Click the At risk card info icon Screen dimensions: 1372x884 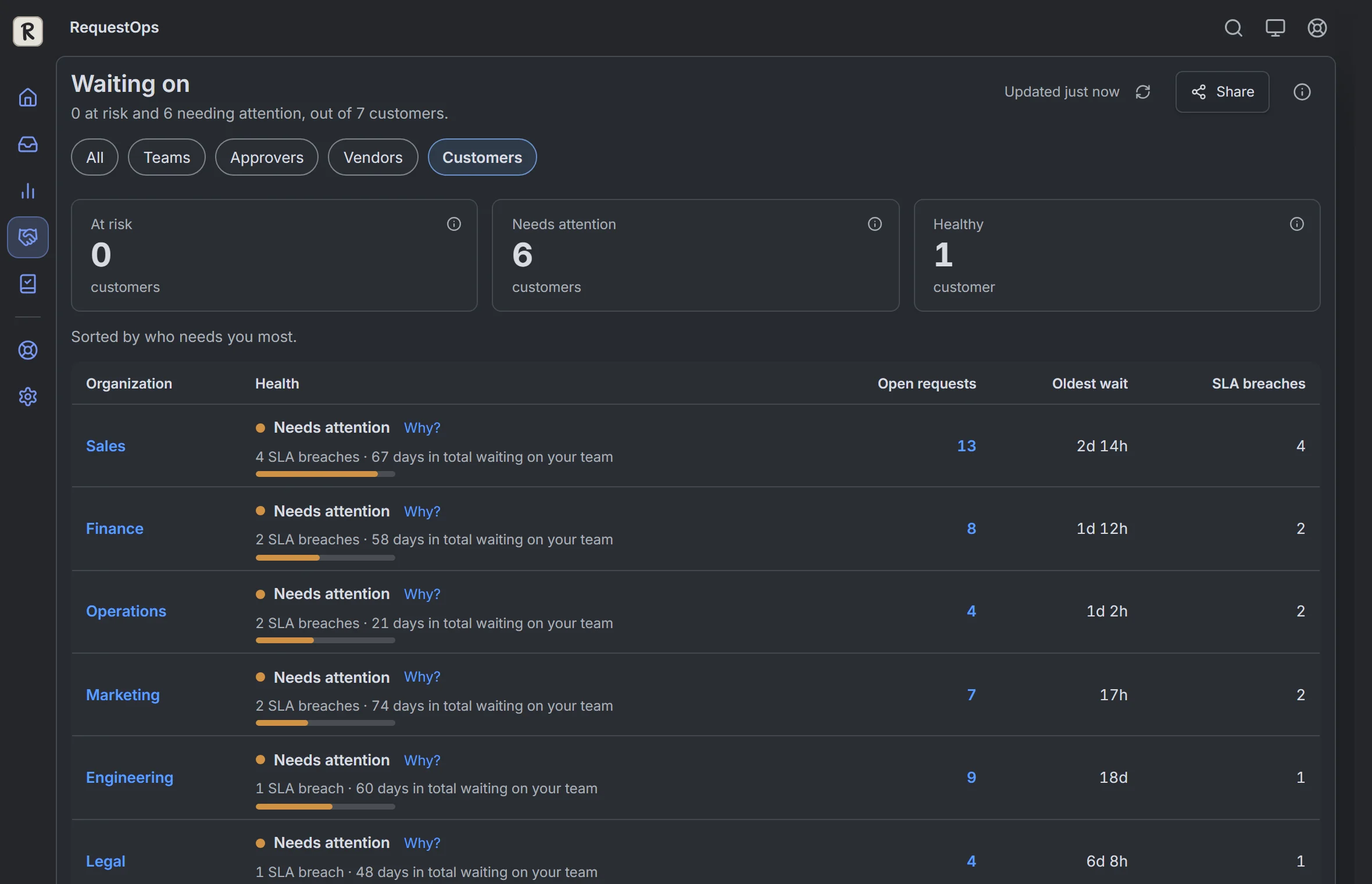pos(453,224)
